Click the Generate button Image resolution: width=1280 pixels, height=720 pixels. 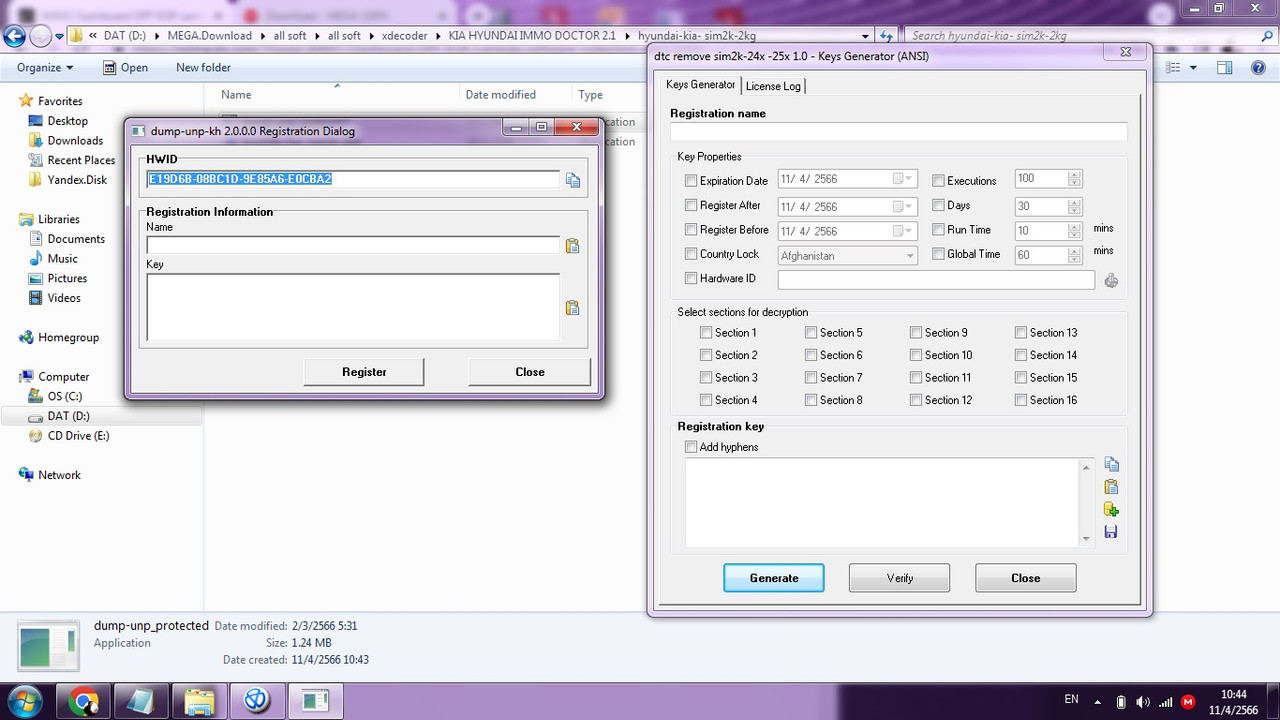click(774, 578)
